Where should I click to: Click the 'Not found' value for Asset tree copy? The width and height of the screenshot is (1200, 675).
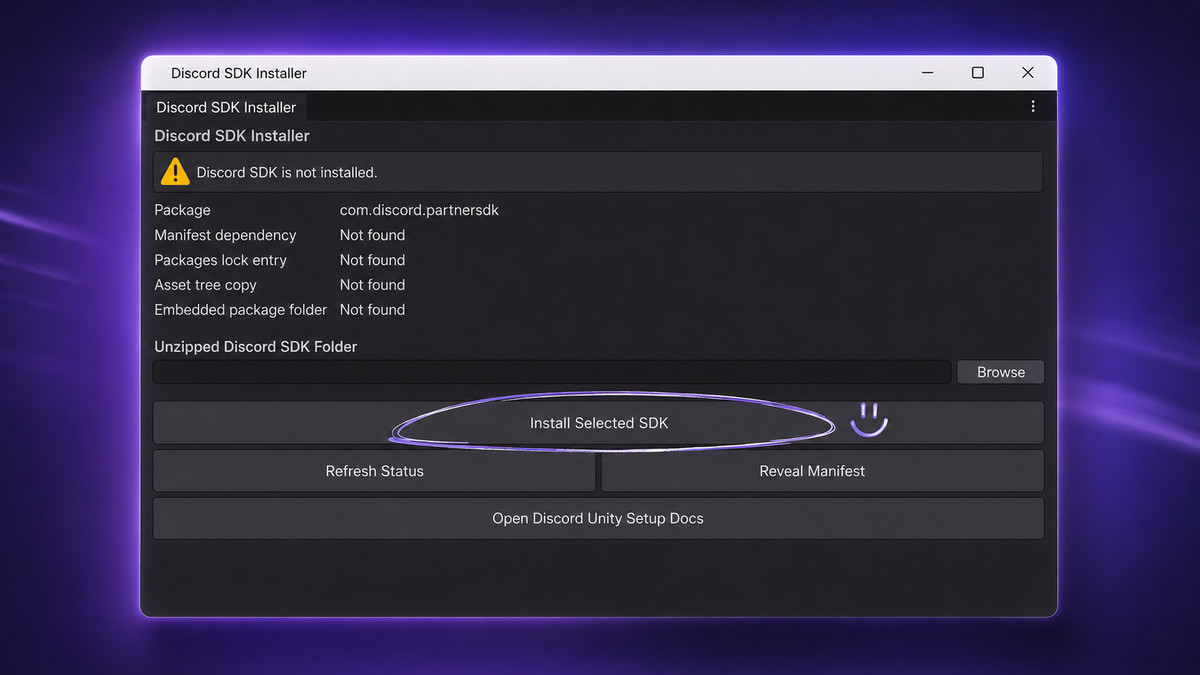click(x=372, y=285)
